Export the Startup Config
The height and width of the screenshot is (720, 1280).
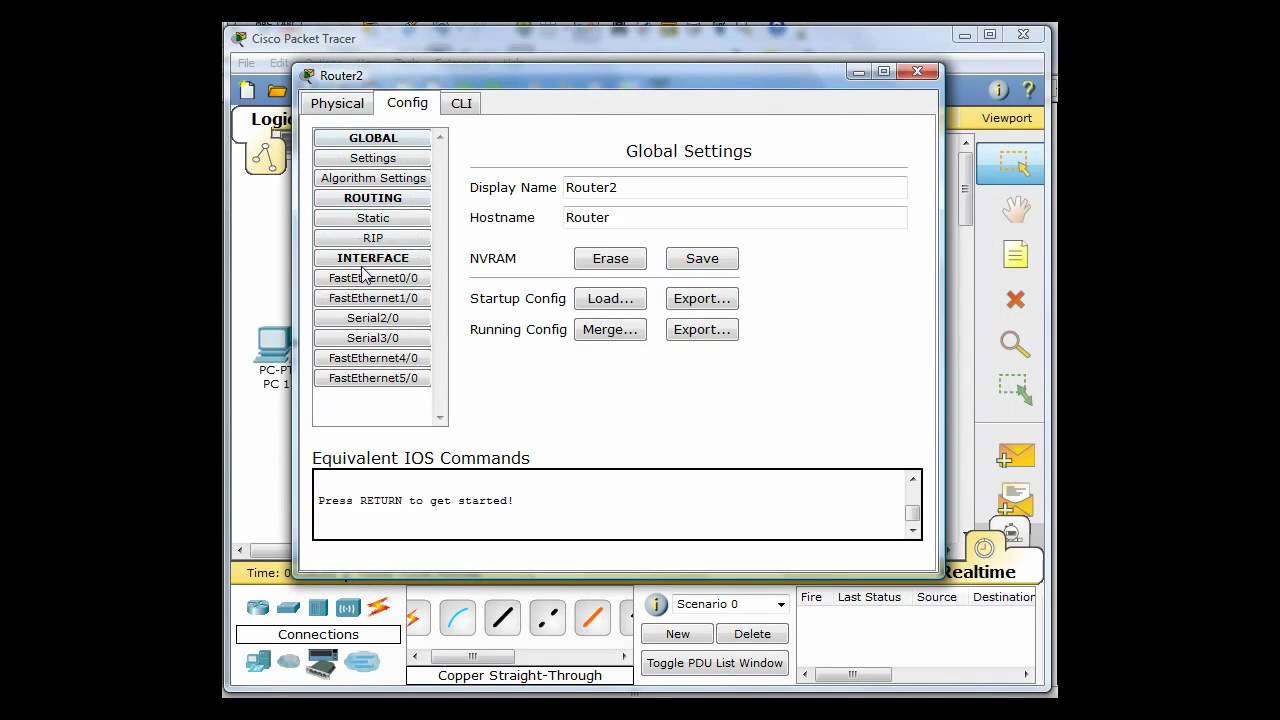pos(702,298)
